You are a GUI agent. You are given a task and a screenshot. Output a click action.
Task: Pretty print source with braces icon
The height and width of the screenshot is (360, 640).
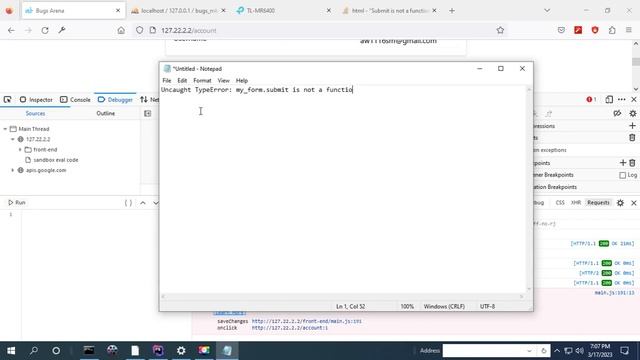point(128,203)
